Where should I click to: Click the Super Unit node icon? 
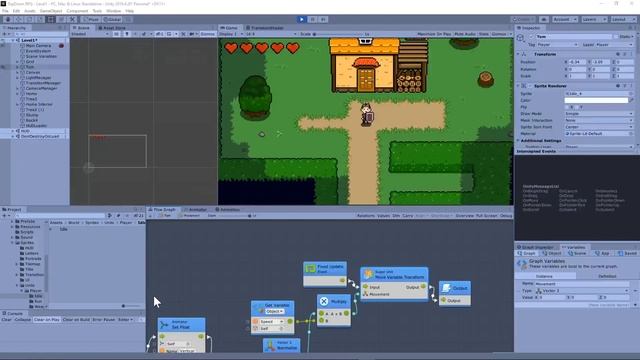[x=369, y=274]
